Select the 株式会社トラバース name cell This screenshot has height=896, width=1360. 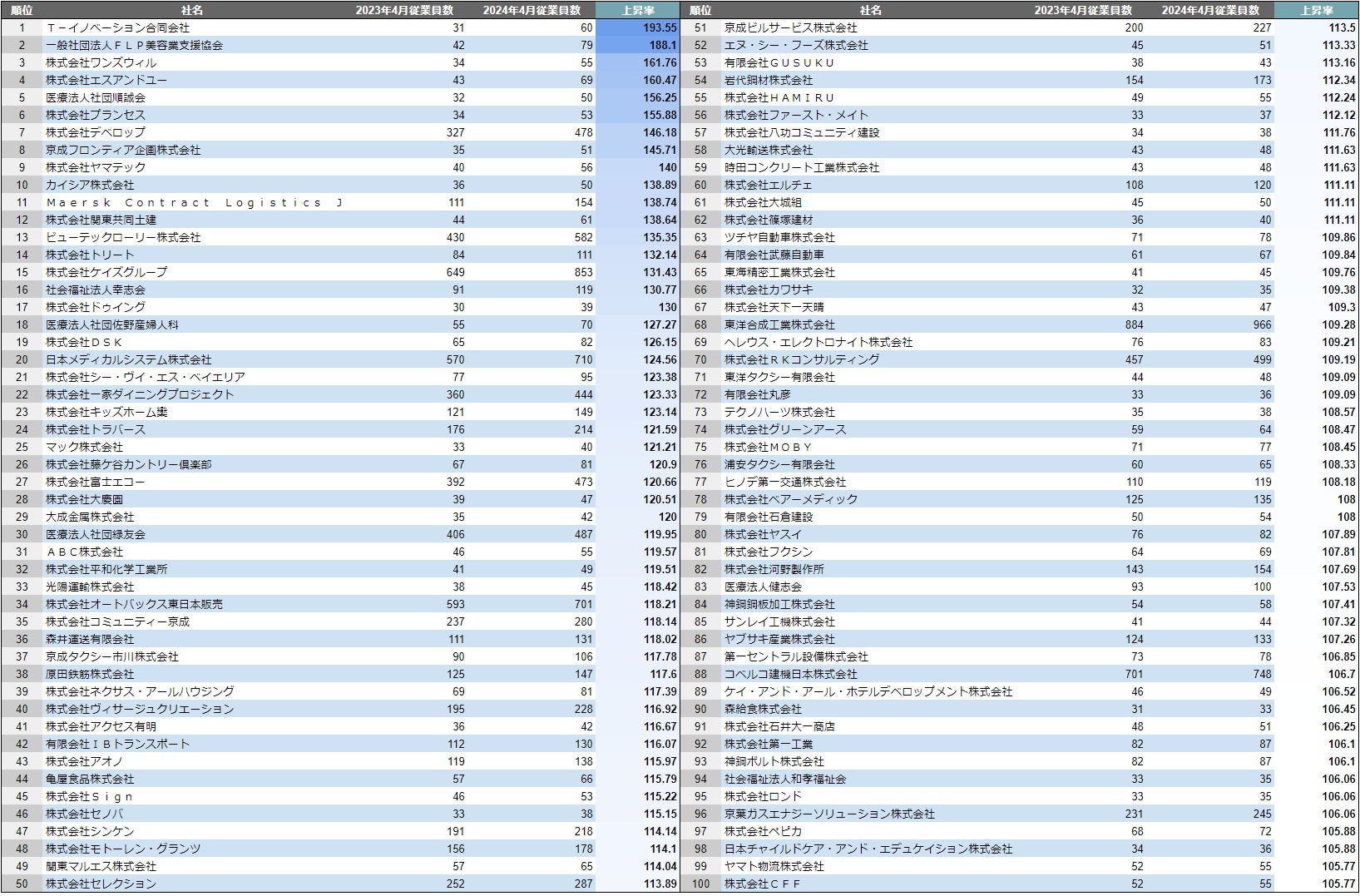tap(96, 429)
